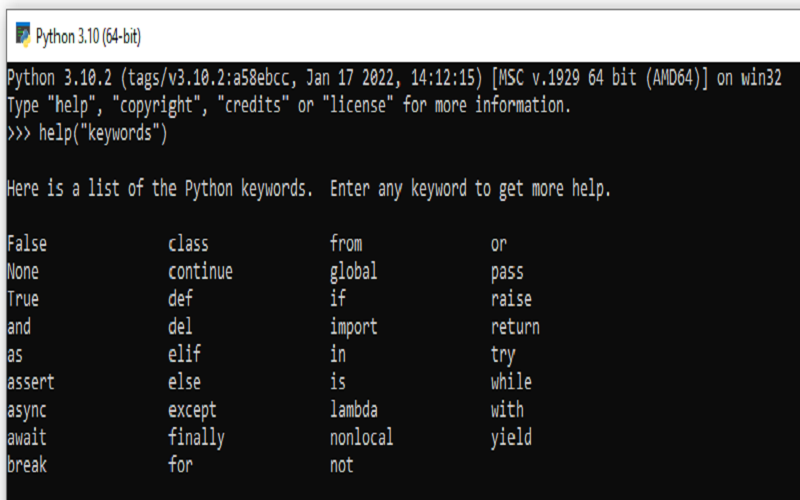This screenshot has height=500, width=800.
Task: Select the keyword is
Action: 338,382
